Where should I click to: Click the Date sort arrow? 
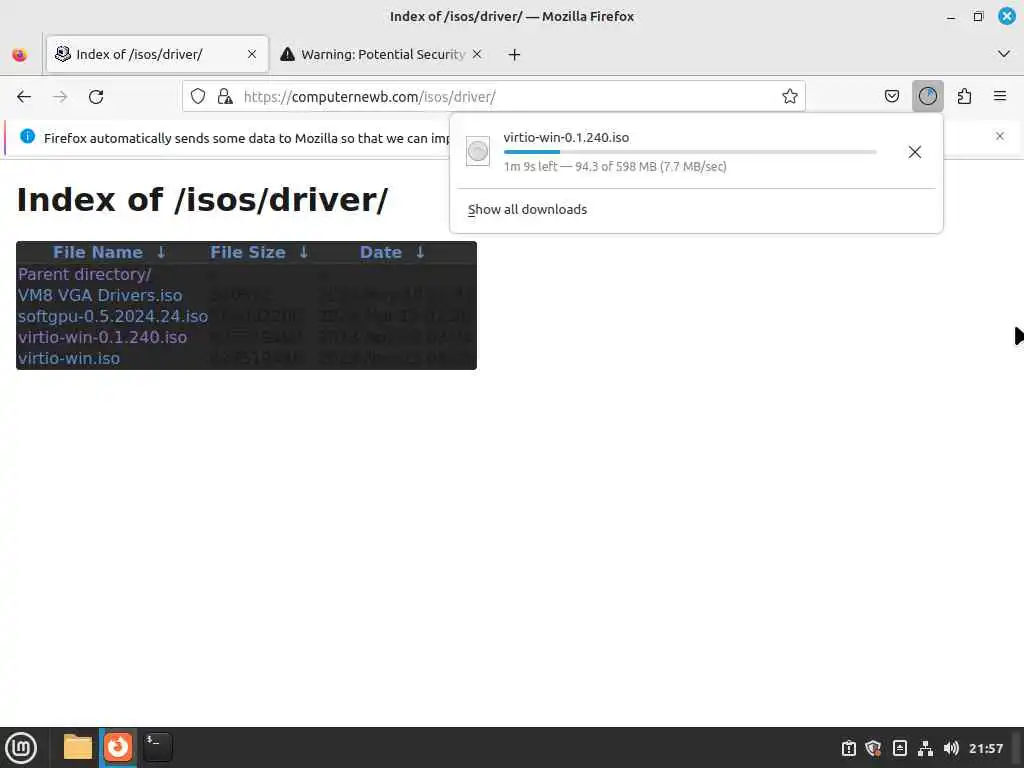(420, 253)
